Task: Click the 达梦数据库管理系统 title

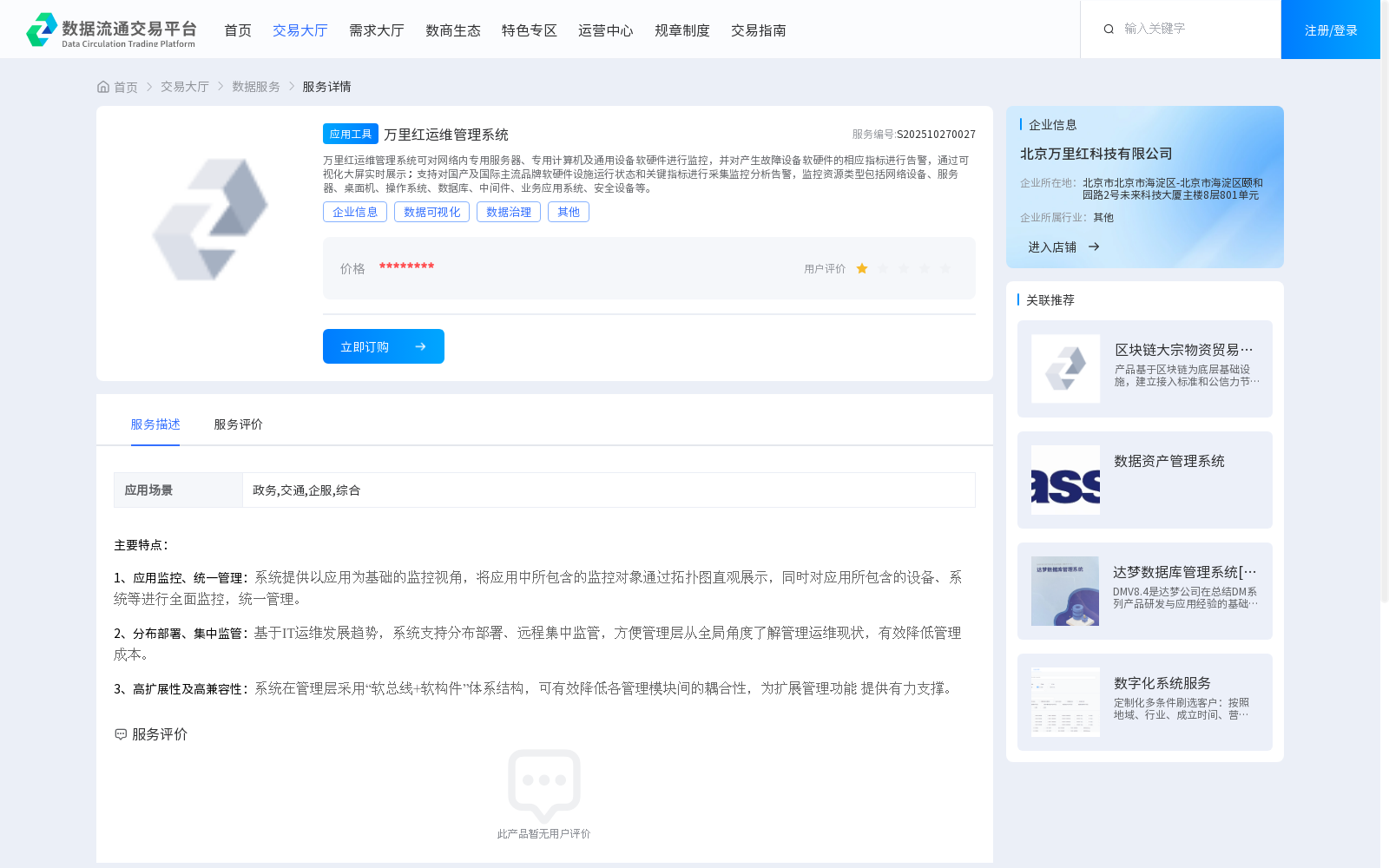Action: [1185, 572]
